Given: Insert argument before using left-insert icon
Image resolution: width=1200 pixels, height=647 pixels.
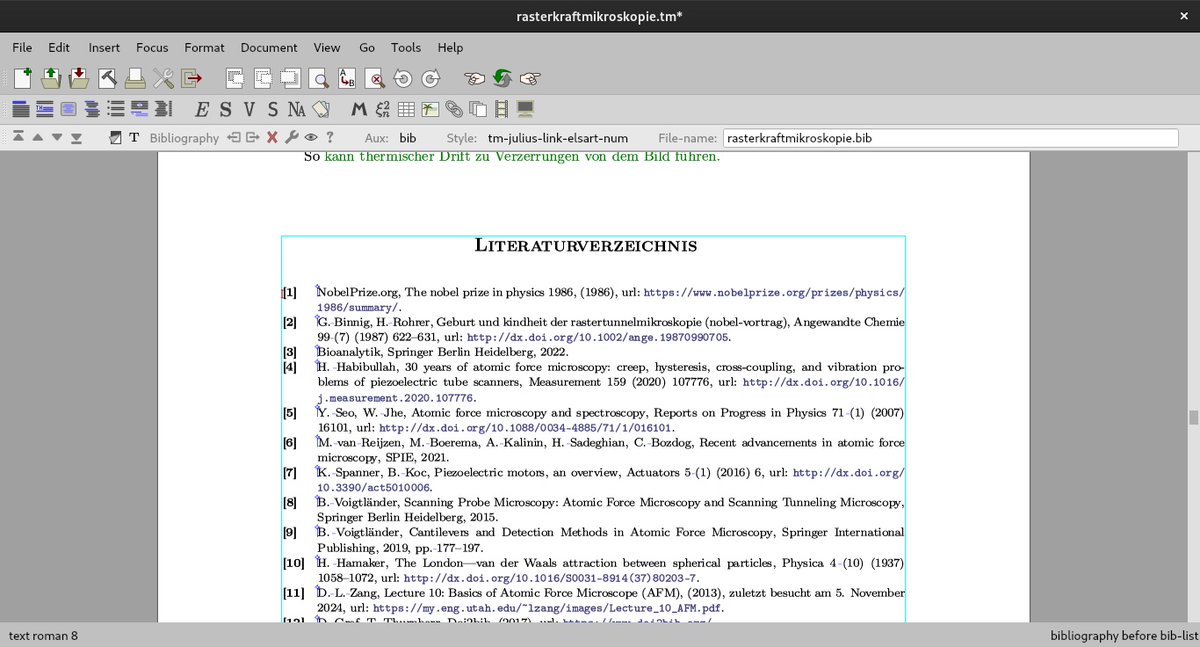Looking at the screenshot, I should pos(234,138).
